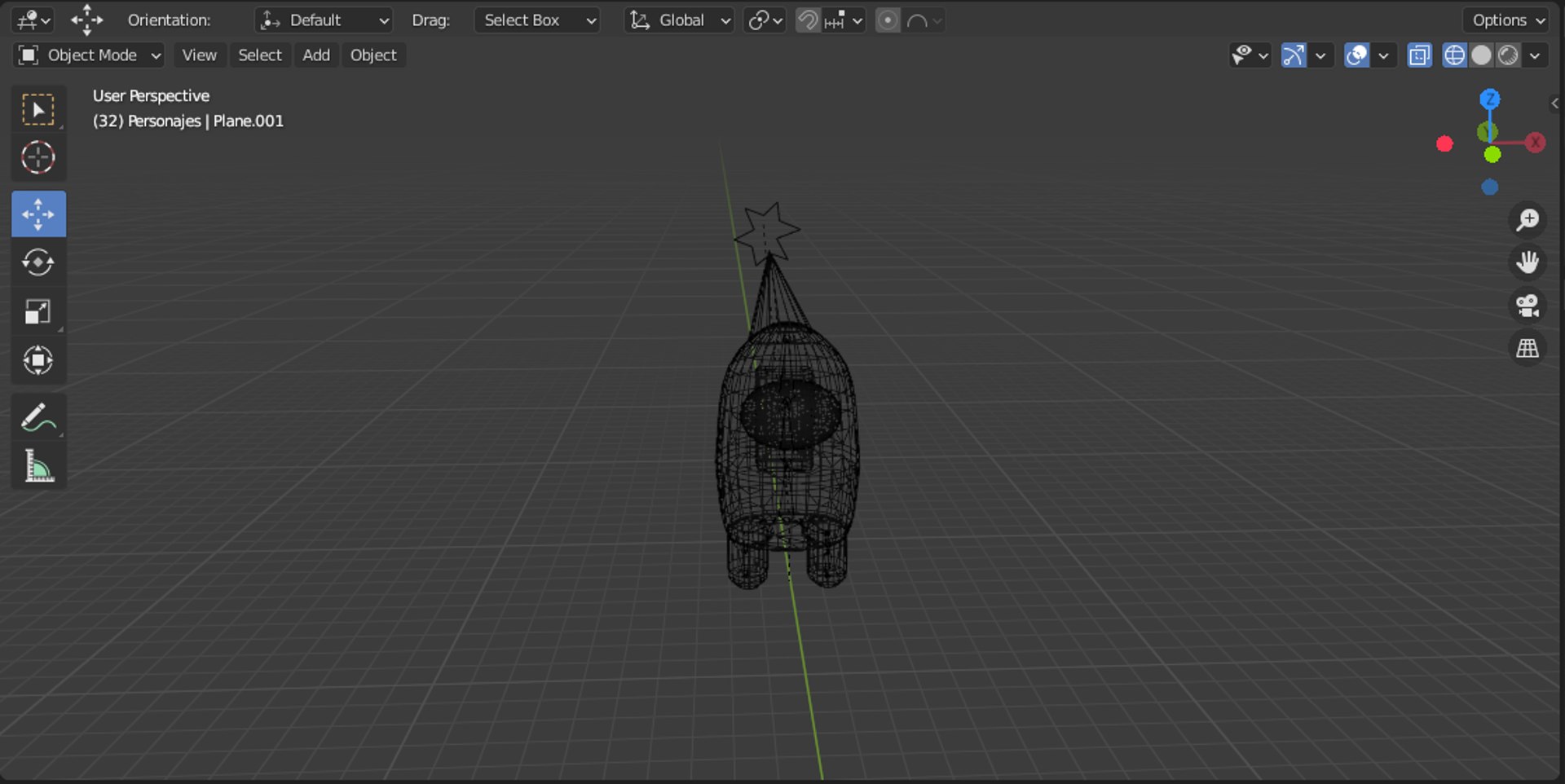Screen dimensions: 1565x784
Task: Click the pan hand viewport button
Action: coord(1528,262)
